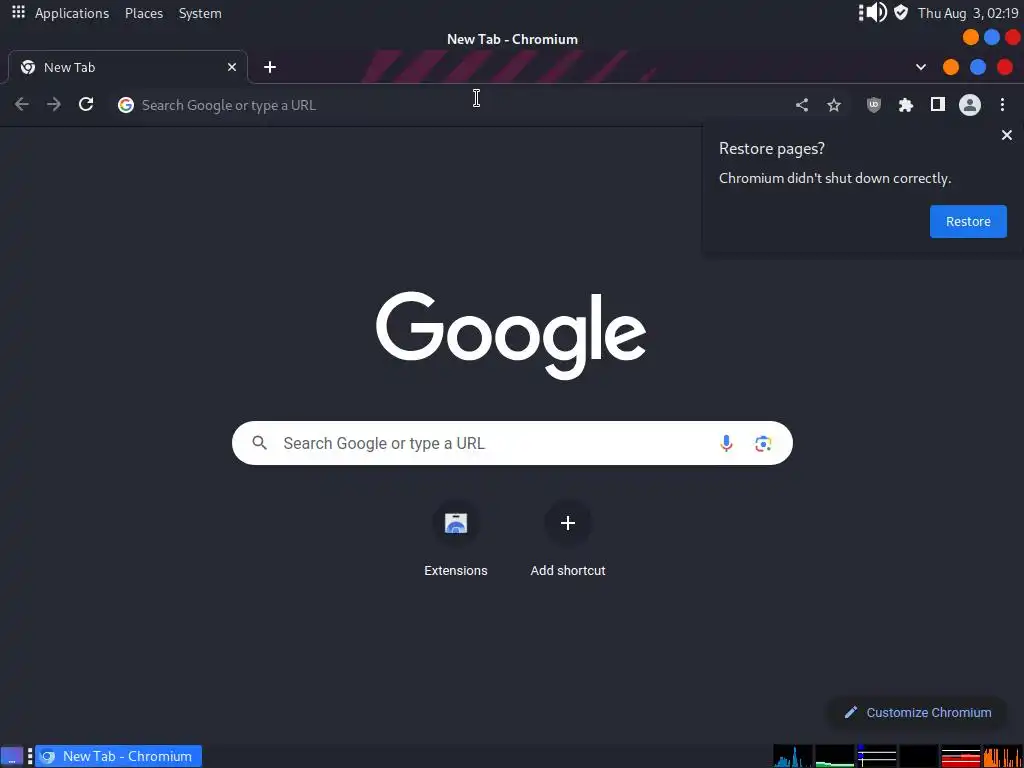Open the profile avatar menu
Image resolution: width=1024 pixels, height=768 pixels.
pyautogui.click(x=970, y=104)
